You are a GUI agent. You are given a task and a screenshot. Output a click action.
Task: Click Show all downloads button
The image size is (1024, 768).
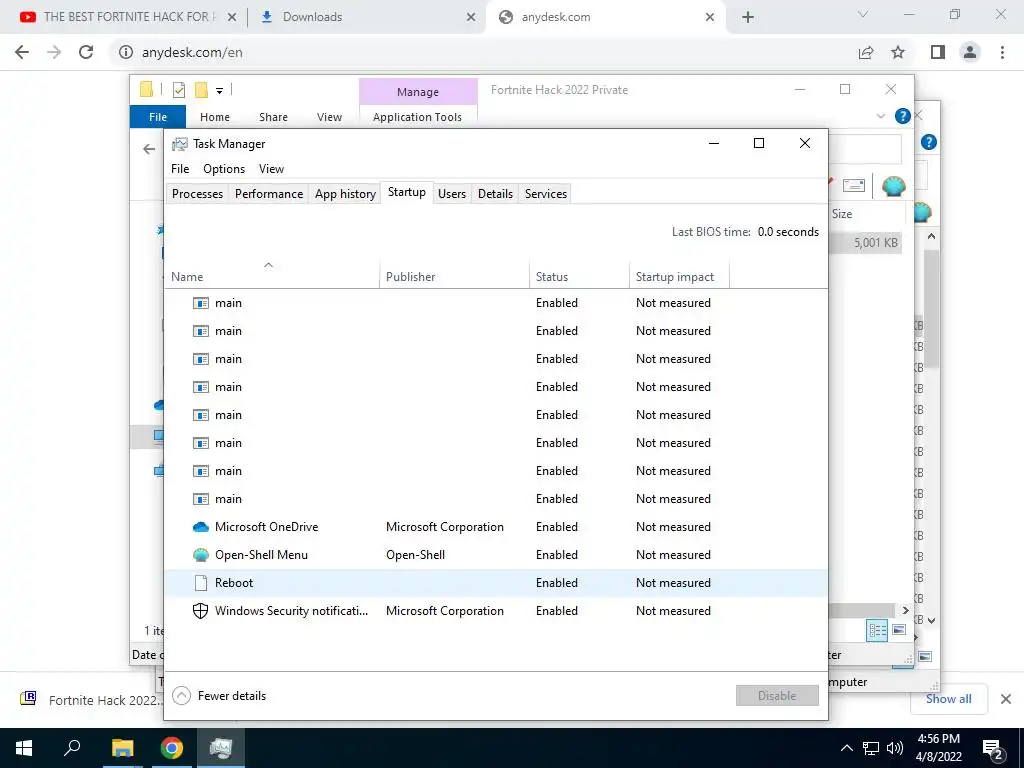coord(948,699)
